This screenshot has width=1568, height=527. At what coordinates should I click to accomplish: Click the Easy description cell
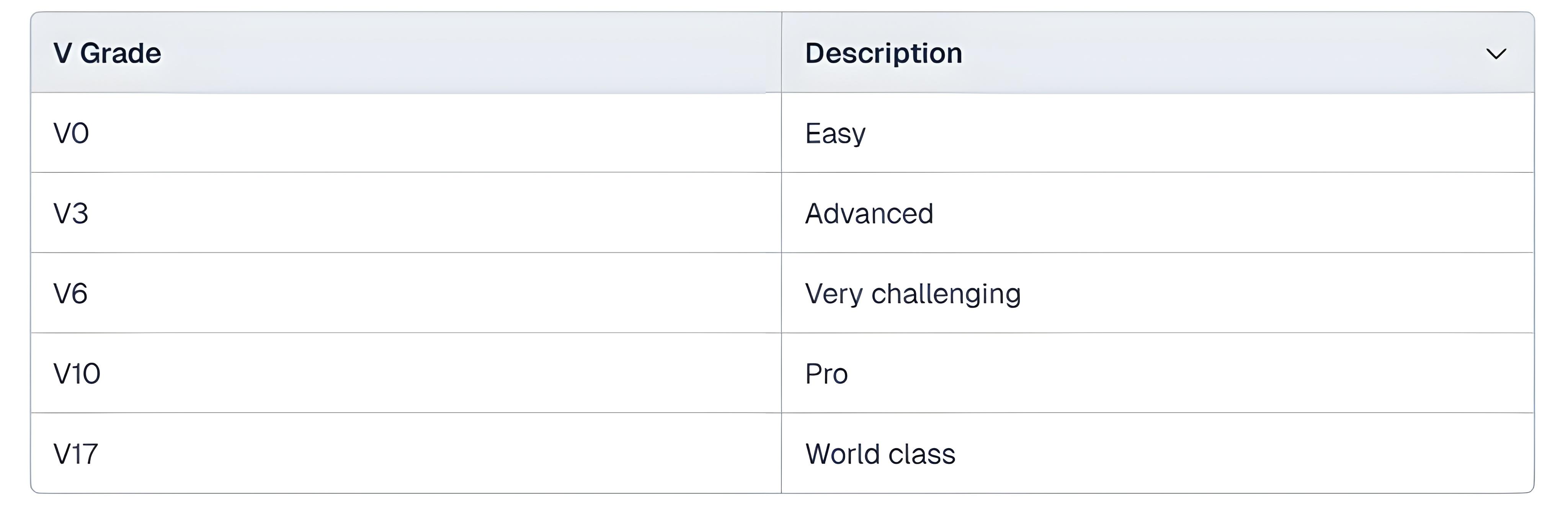pos(835,133)
